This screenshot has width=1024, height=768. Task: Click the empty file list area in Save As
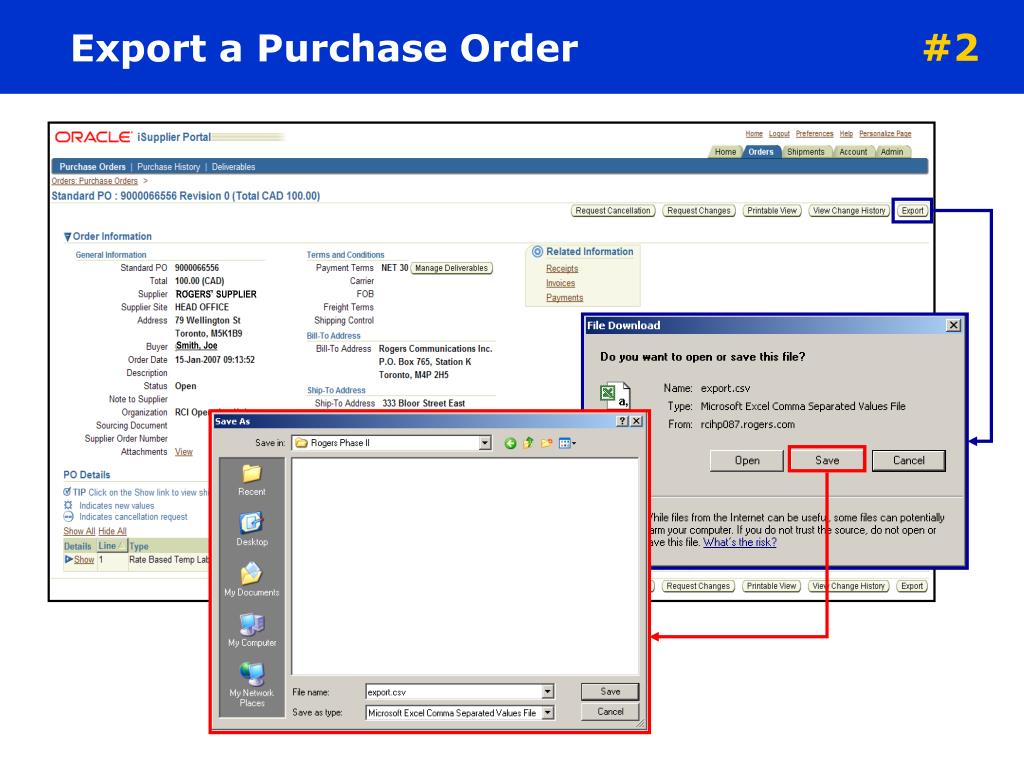(465, 566)
